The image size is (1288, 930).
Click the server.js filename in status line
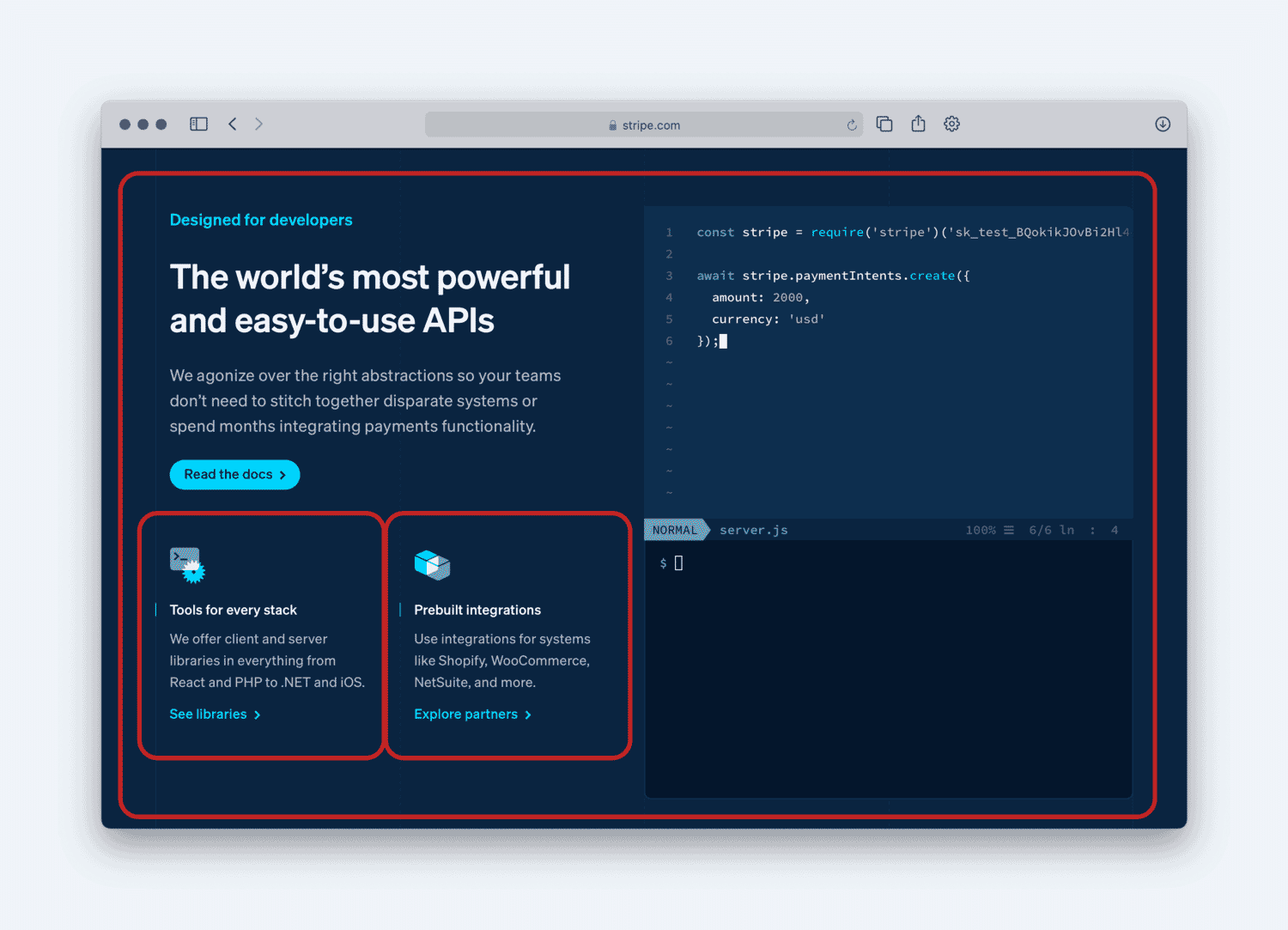tap(754, 530)
